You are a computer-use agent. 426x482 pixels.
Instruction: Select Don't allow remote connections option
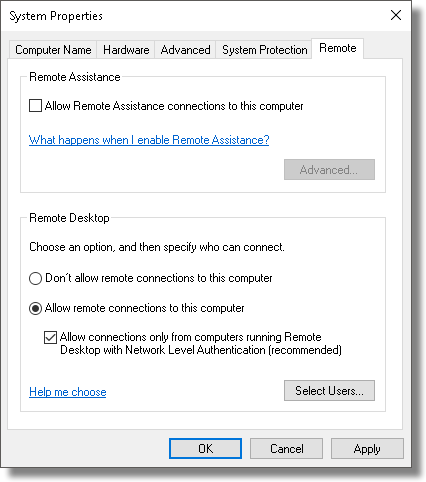tap(35, 278)
